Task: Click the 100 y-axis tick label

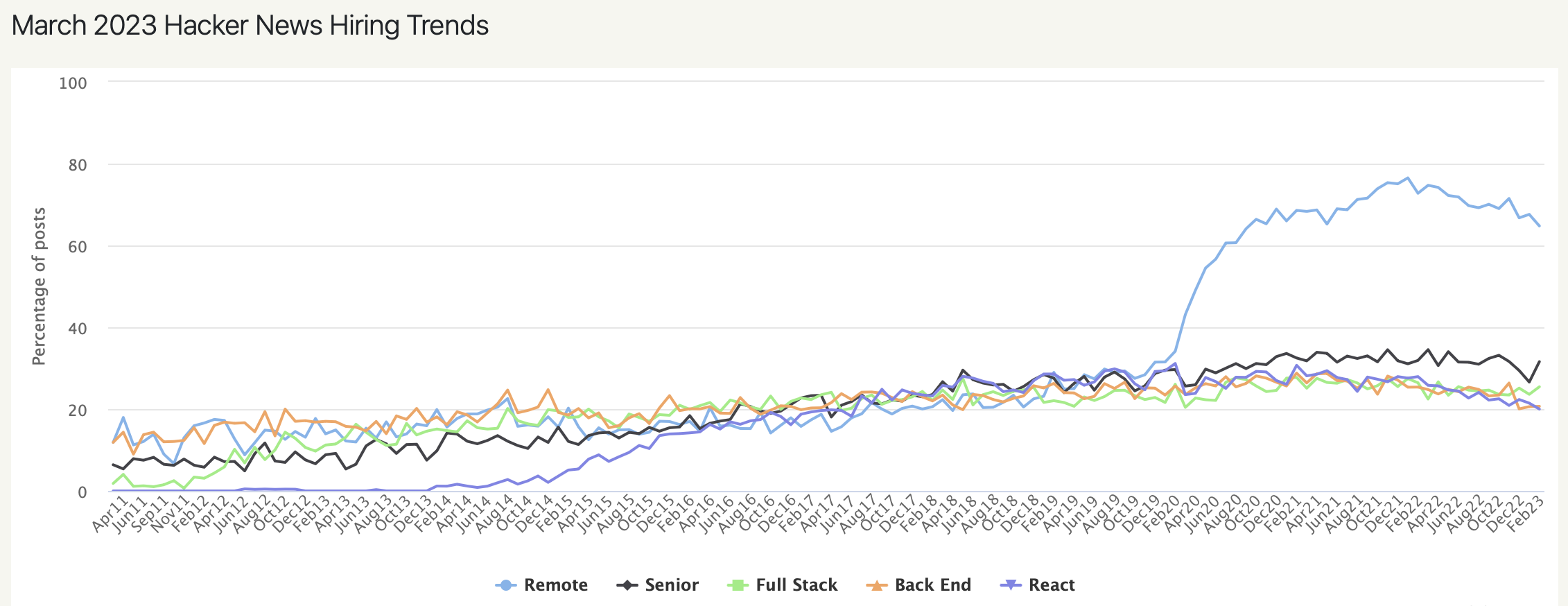Action: click(x=73, y=83)
